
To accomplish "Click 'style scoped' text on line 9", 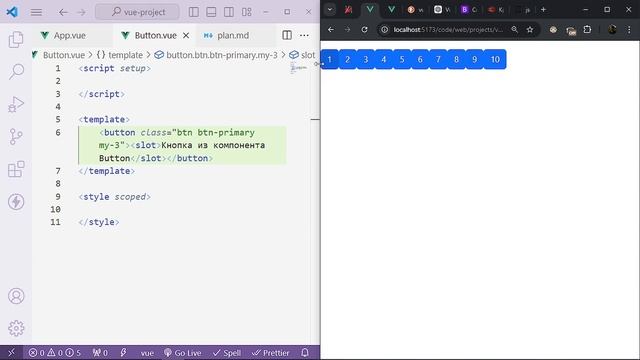I will click(x=114, y=197).
